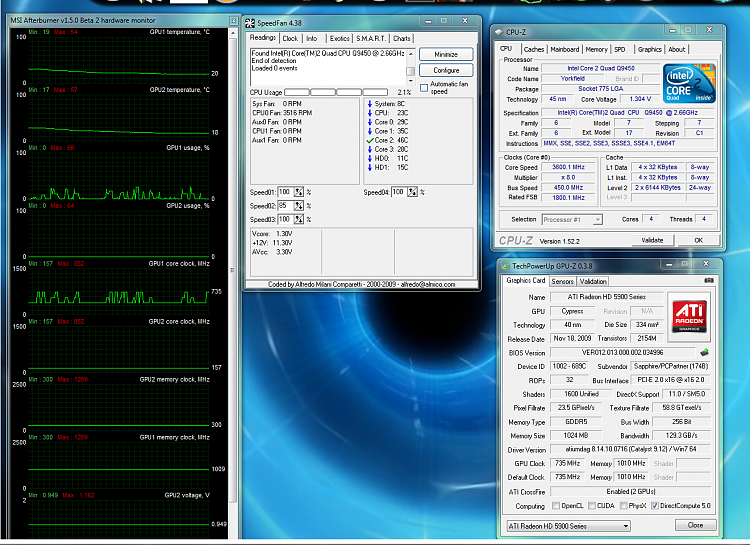The image size is (750, 545).
Task: Click the GPU-Z title bar icon
Action: click(x=505, y=266)
